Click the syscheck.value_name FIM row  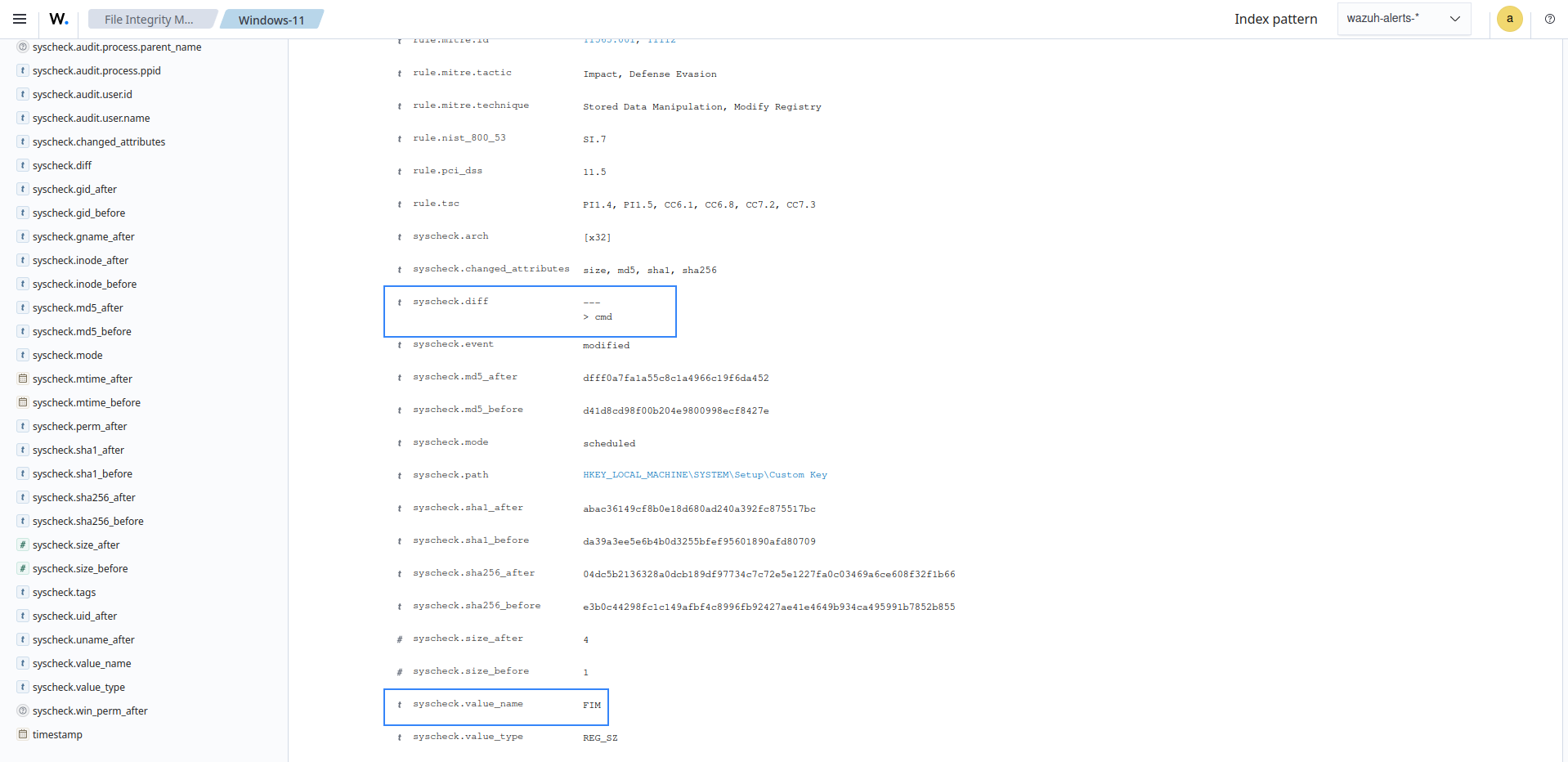(495, 706)
